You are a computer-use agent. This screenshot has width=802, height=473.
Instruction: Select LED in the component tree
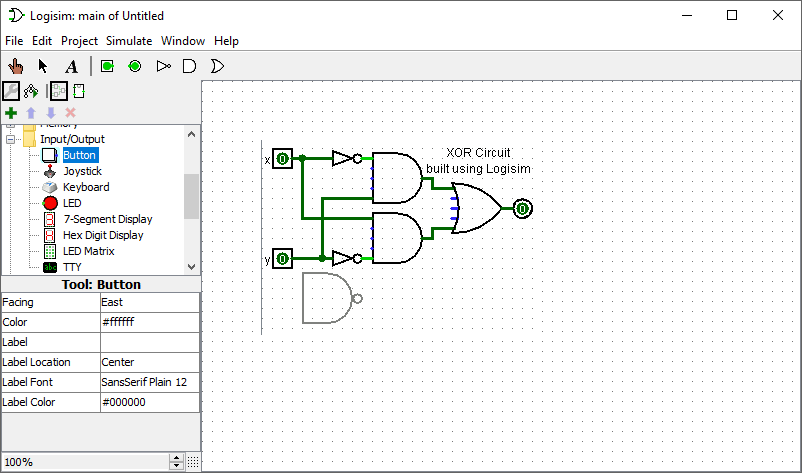point(71,203)
